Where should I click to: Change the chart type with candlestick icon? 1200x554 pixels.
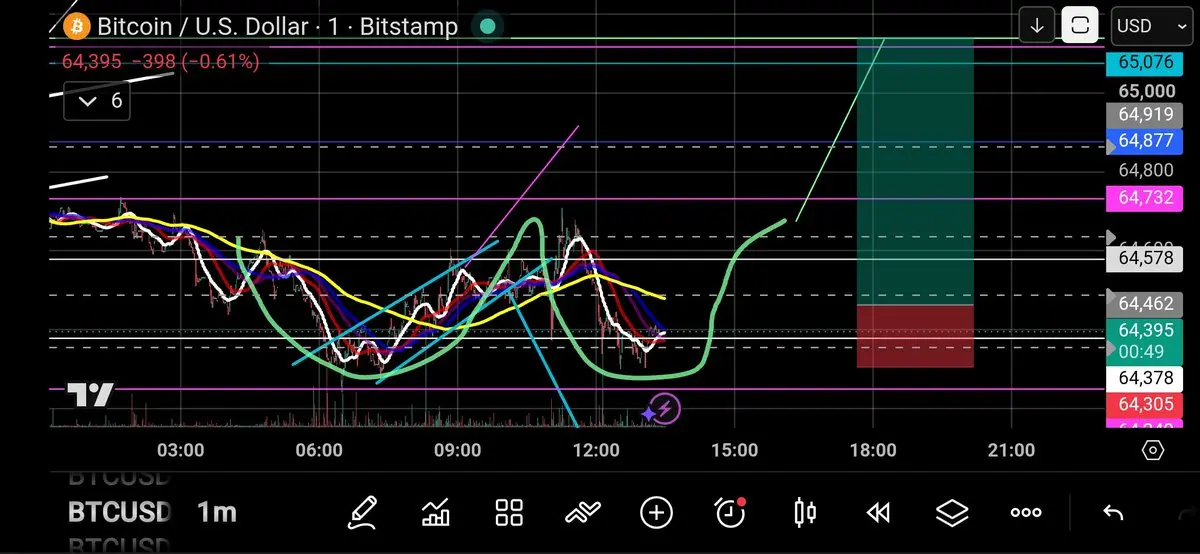pos(804,513)
